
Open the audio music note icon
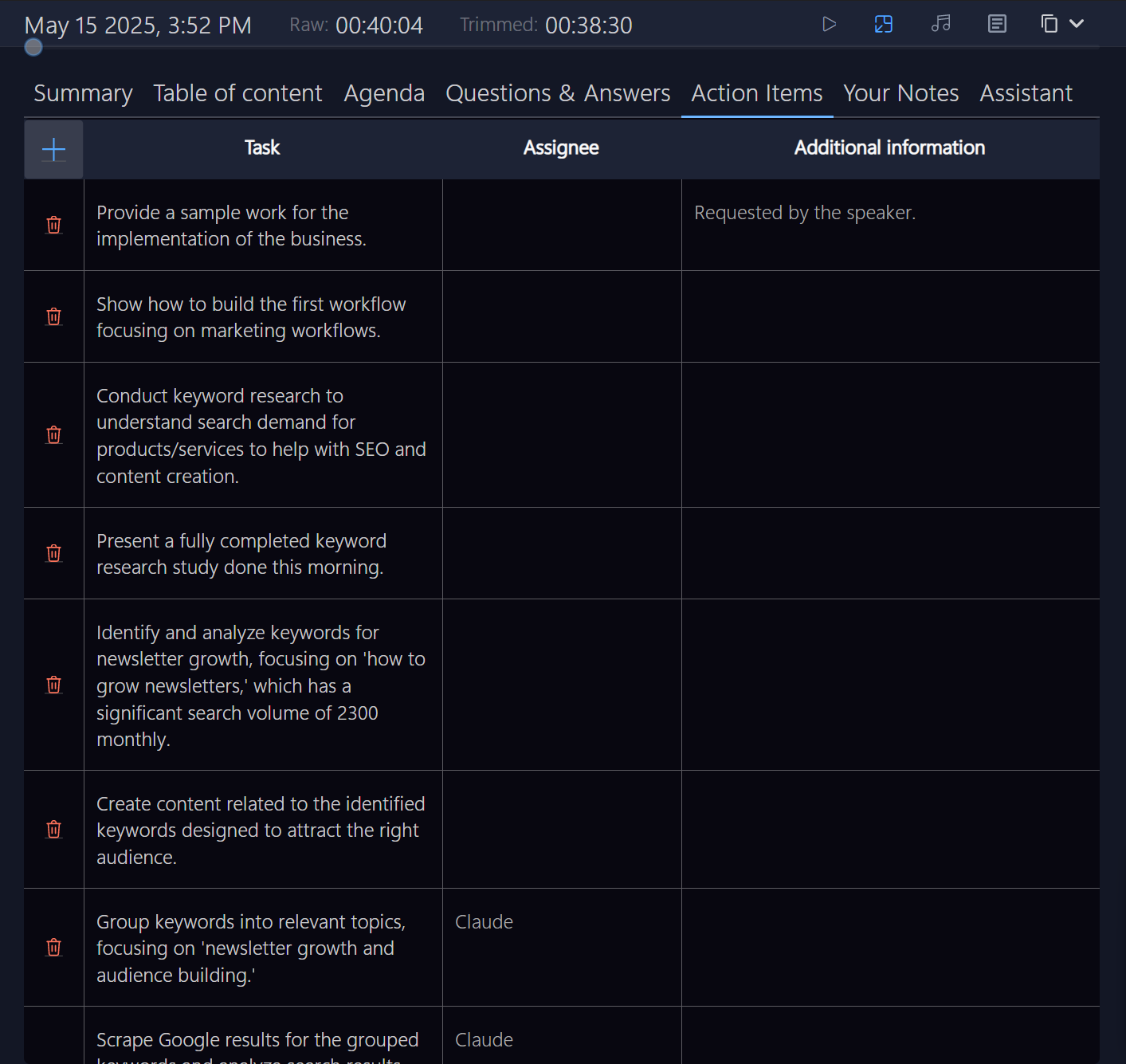940,24
